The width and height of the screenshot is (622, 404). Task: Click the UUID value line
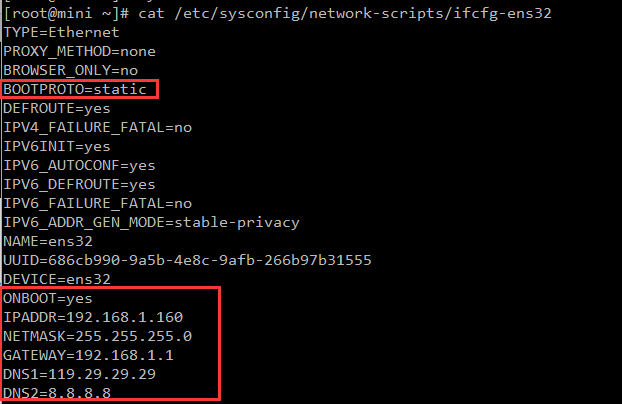(187, 260)
